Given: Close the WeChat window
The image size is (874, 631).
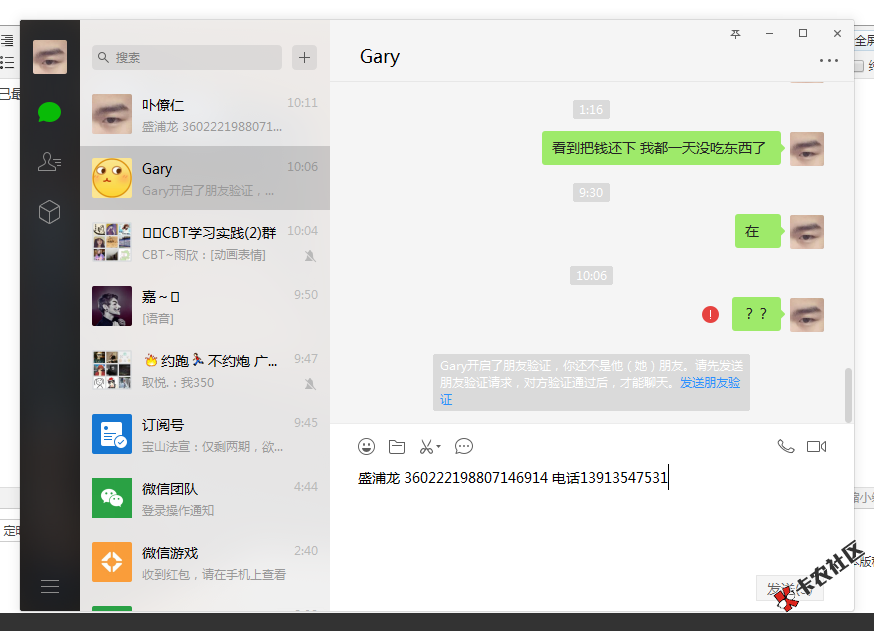Looking at the screenshot, I should [837, 33].
